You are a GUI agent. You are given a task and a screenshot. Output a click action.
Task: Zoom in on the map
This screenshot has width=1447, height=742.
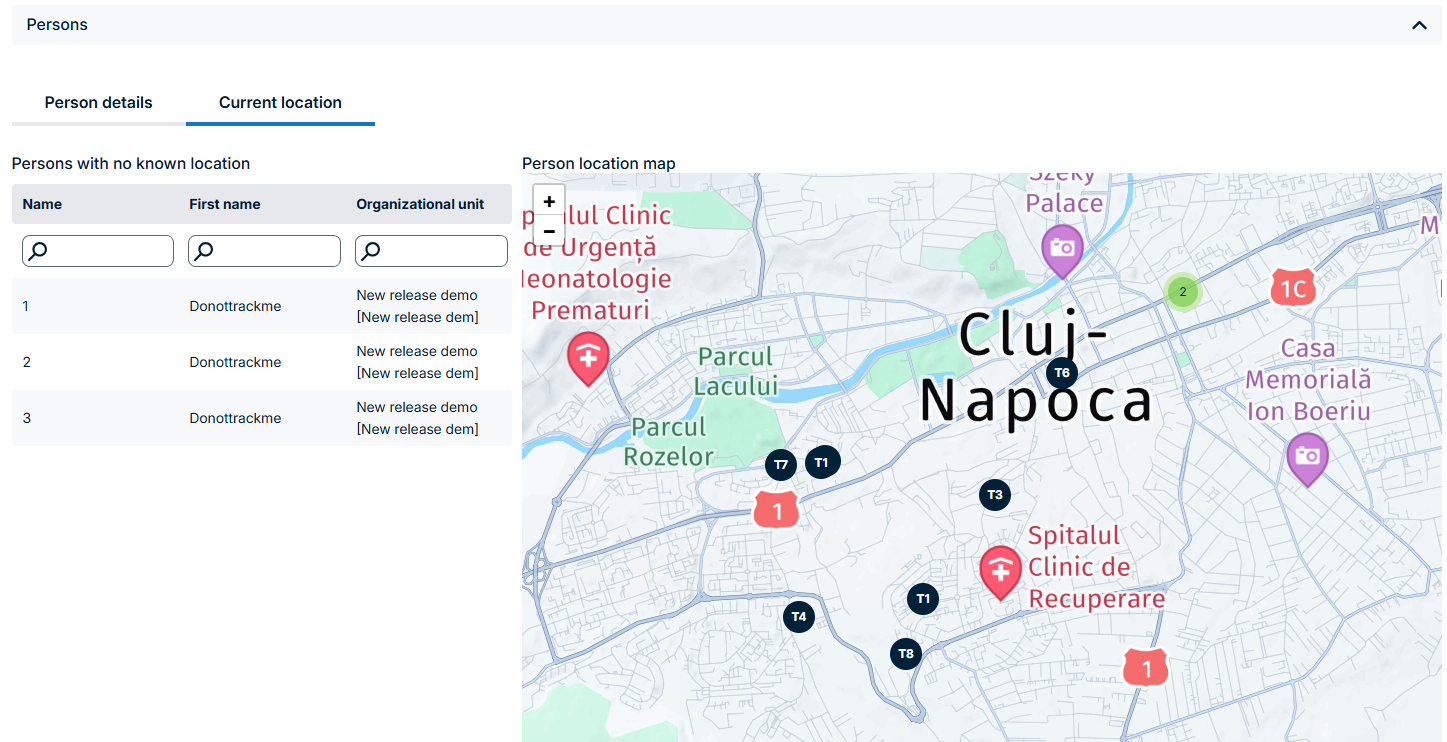[549, 201]
